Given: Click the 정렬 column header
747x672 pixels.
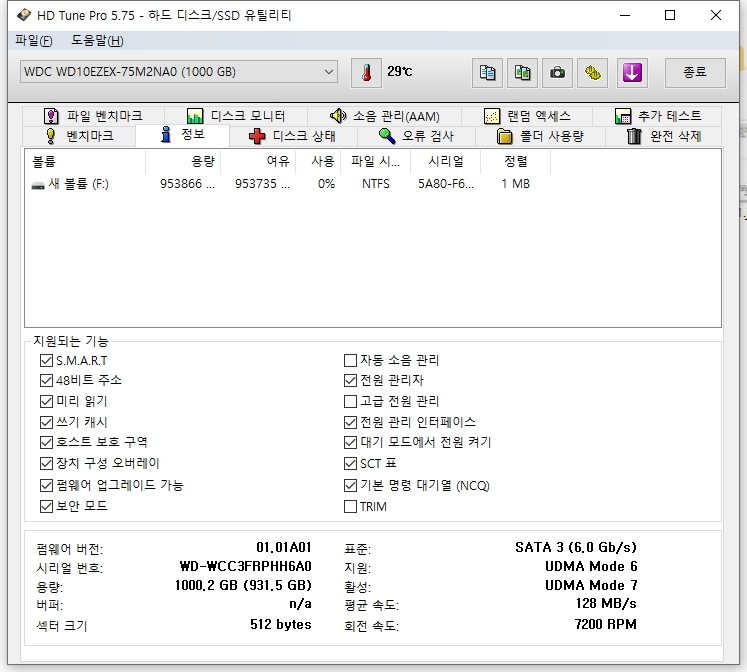Looking at the screenshot, I should pyautogui.click(x=515, y=162).
